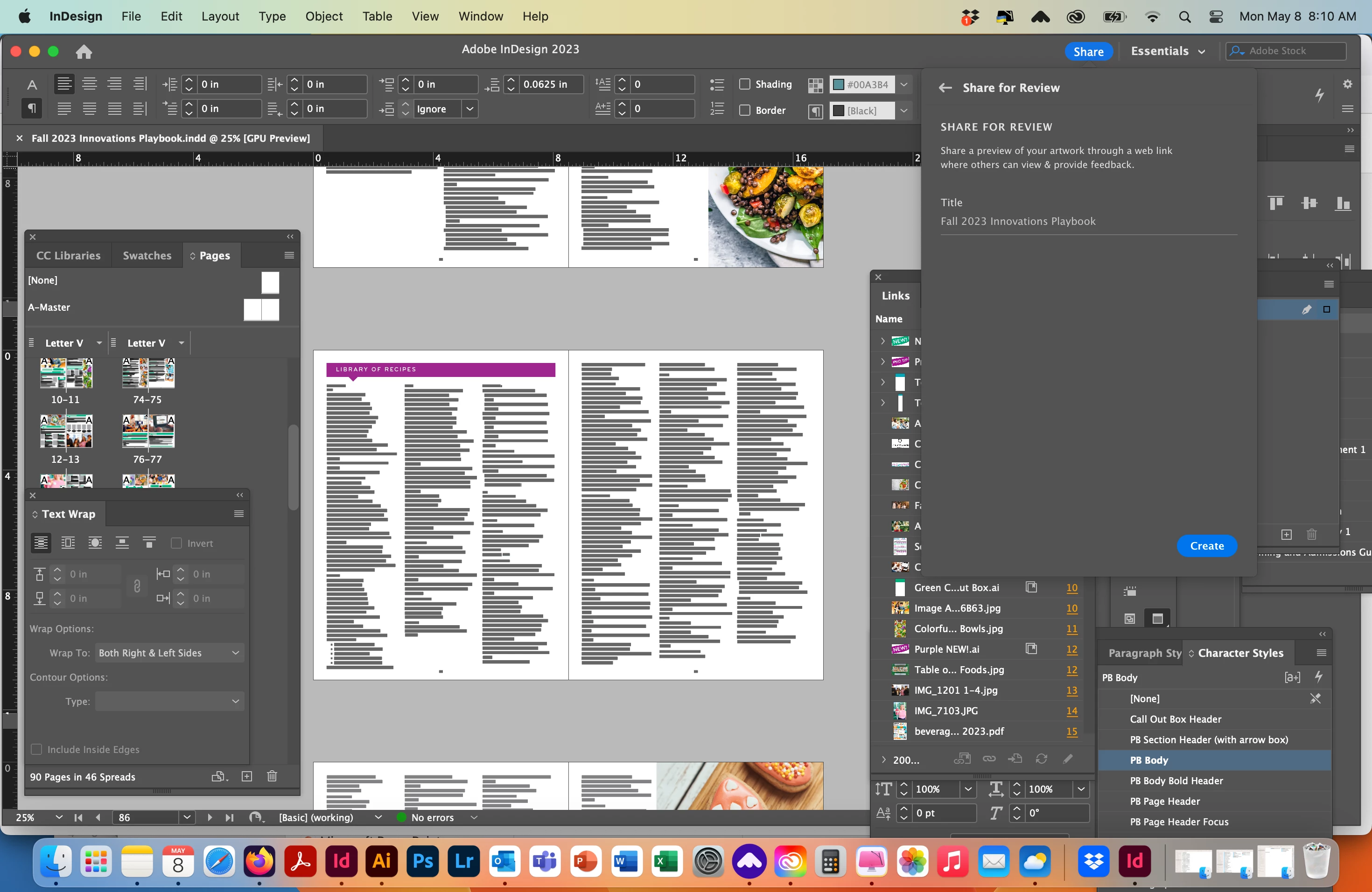Image resolution: width=1372 pixels, height=892 pixels.
Task: Check Include Inside Edges option
Action: [36, 749]
